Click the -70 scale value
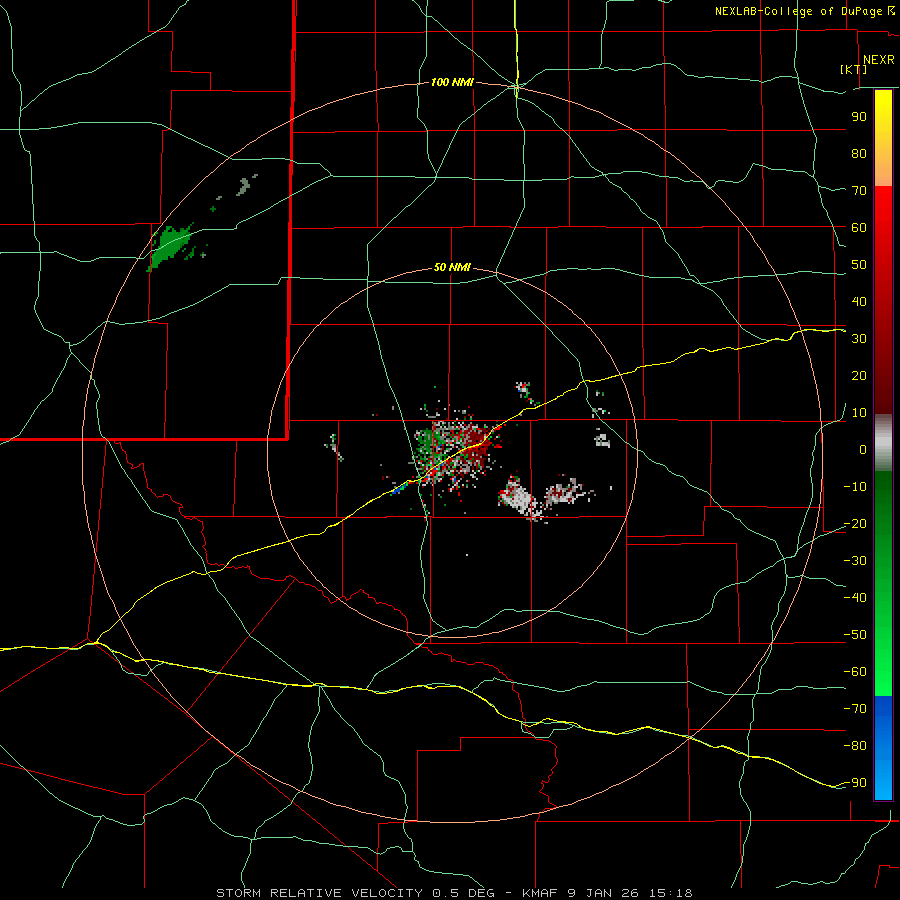Image resolution: width=900 pixels, height=900 pixels. point(855,709)
